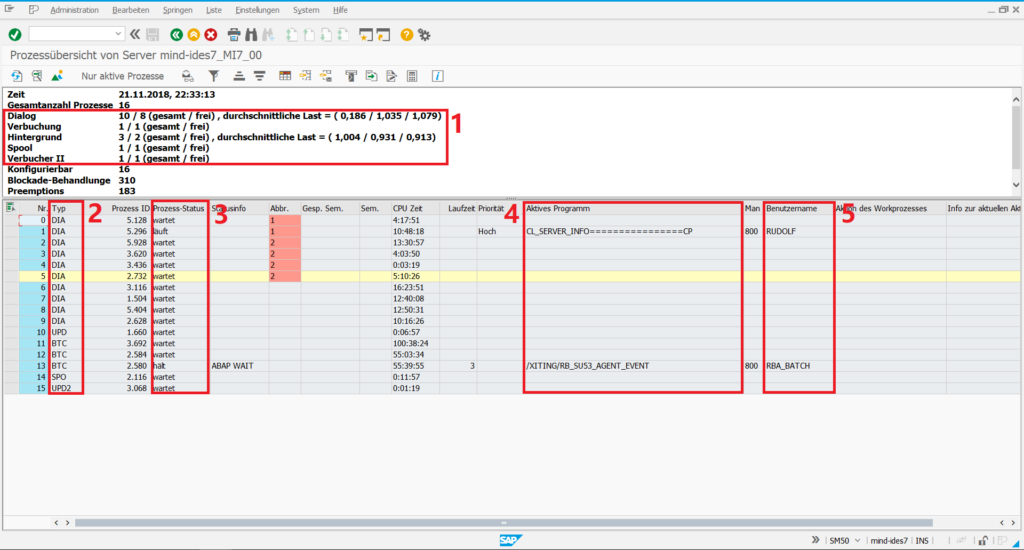This screenshot has width=1024, height=550.
Task: Click the Refresh icon in application toolbar
Action: click(17, 76)
